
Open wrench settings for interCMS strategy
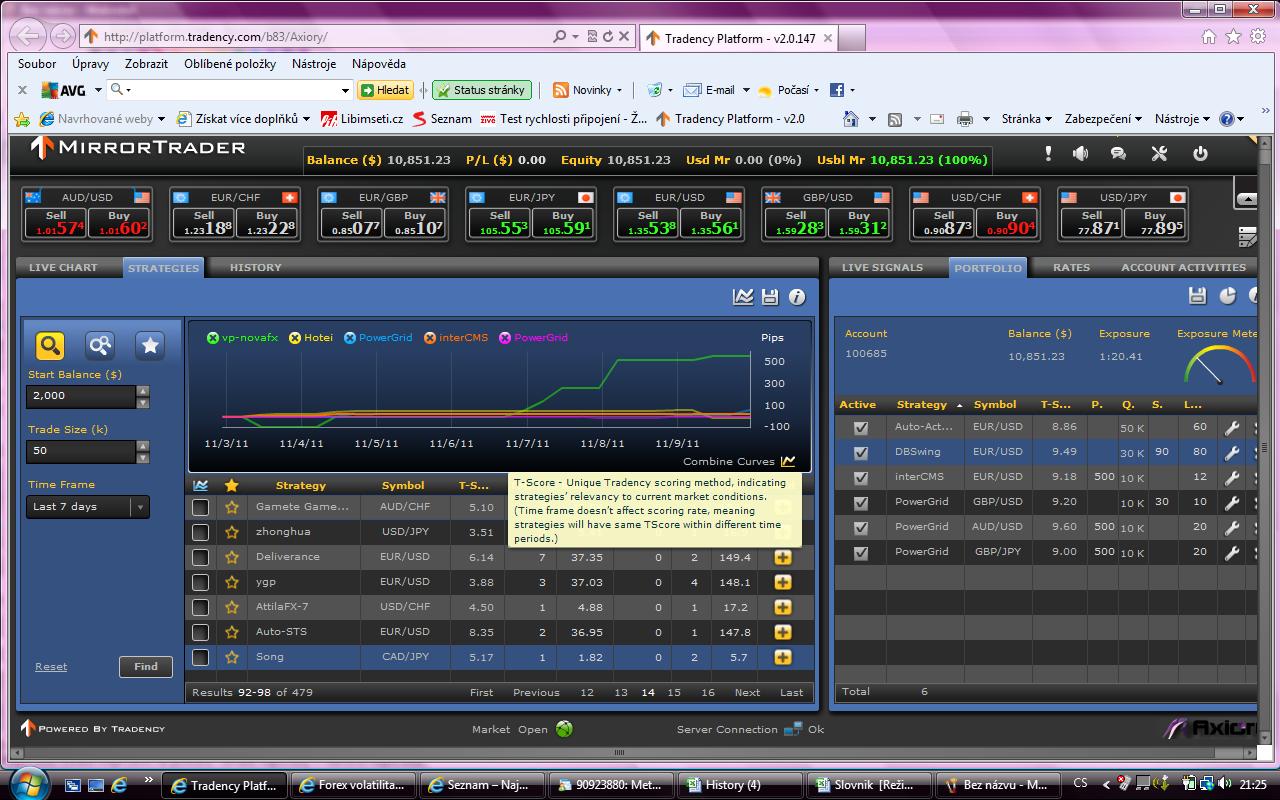(1232, 477)
